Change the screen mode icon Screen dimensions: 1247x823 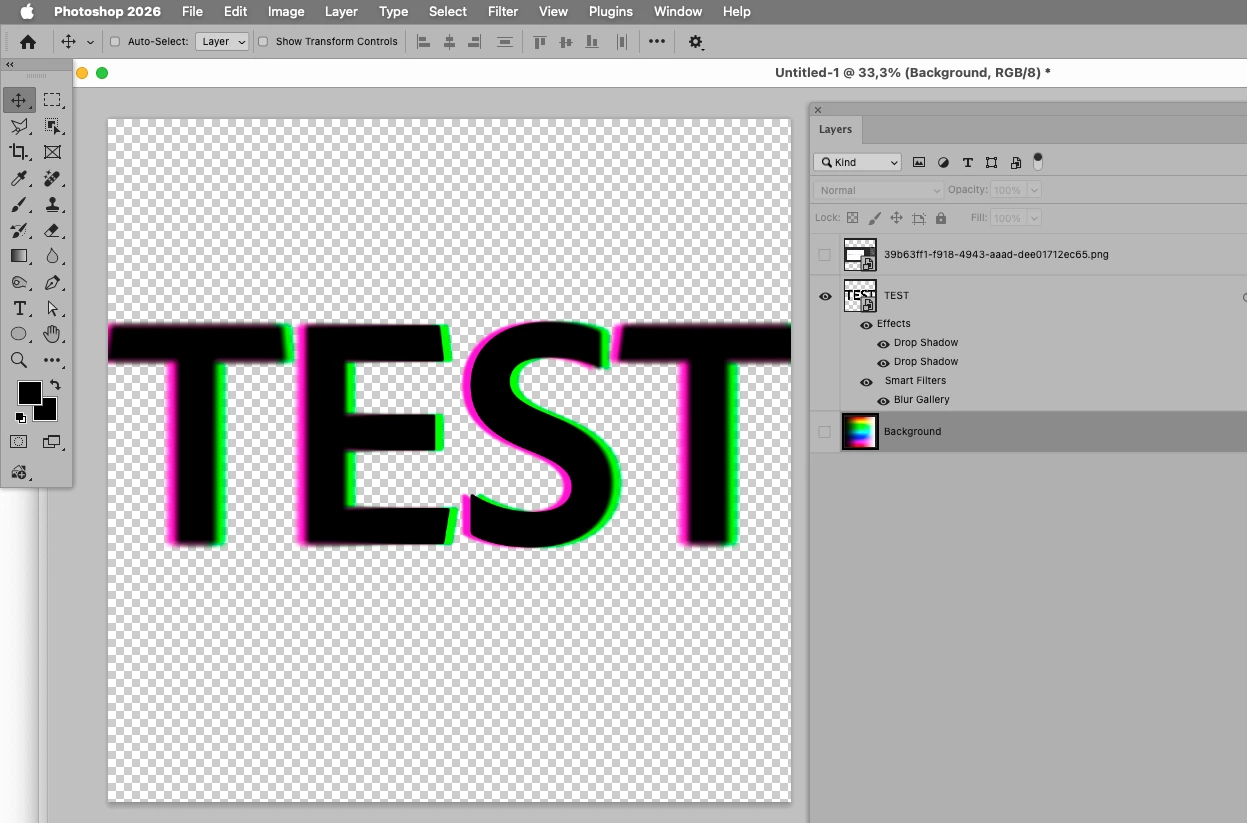52,441
